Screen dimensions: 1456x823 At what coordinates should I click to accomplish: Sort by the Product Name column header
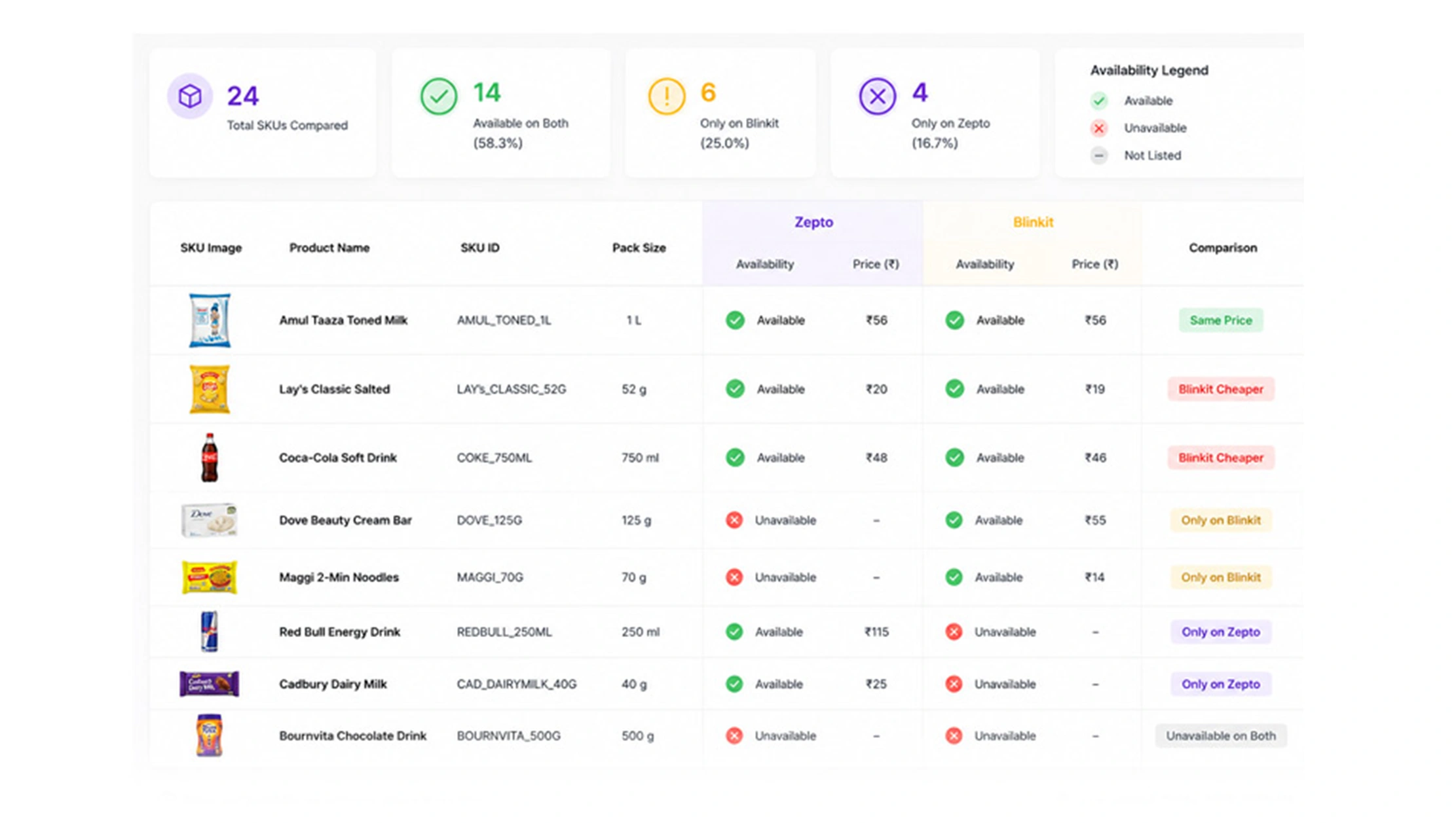pos(329,248)
